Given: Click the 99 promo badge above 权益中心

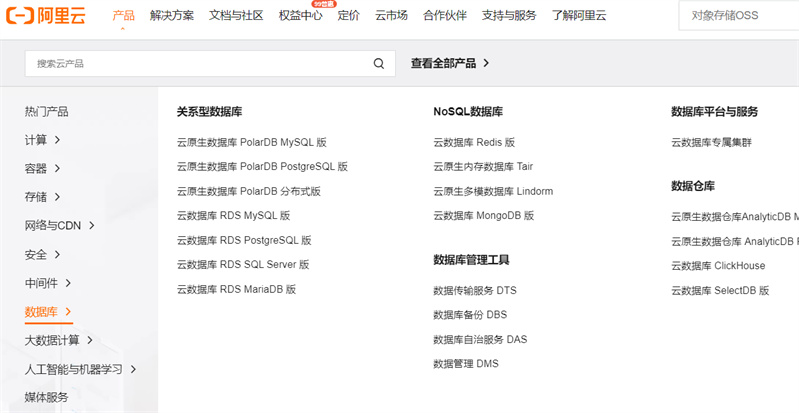Looking at the screenshot, I should pos(324,4).
